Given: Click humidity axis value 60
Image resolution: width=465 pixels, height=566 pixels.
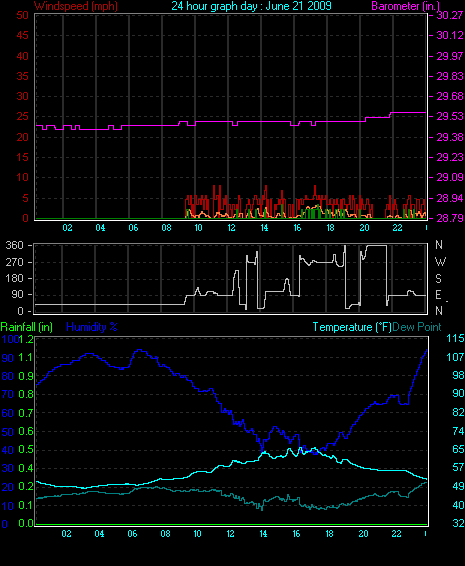Looking at the screenshot, I should pyautogui.click(x=8, y=413).
